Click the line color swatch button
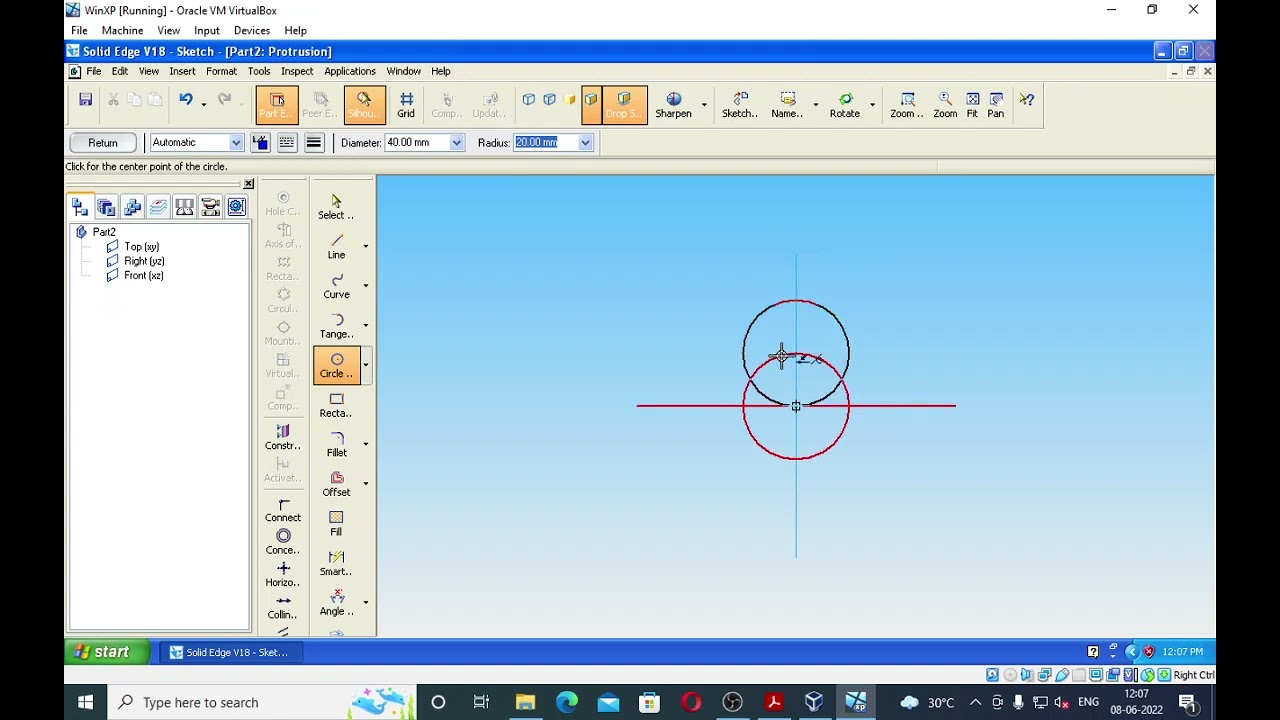Image resolution: width=1280 pixels, height=720 pixels. [x=260, y=143]
